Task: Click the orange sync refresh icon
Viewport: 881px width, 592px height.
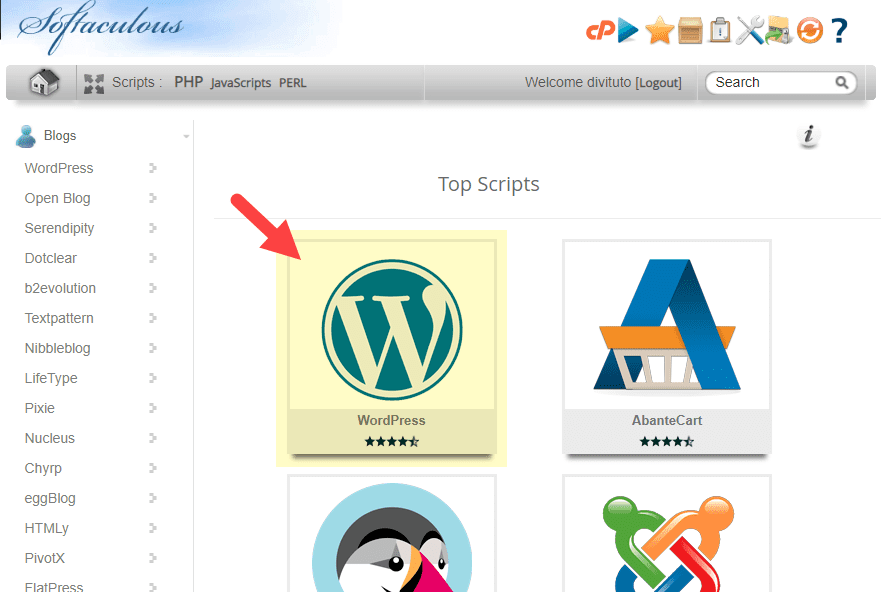Action: coord(810,30)
